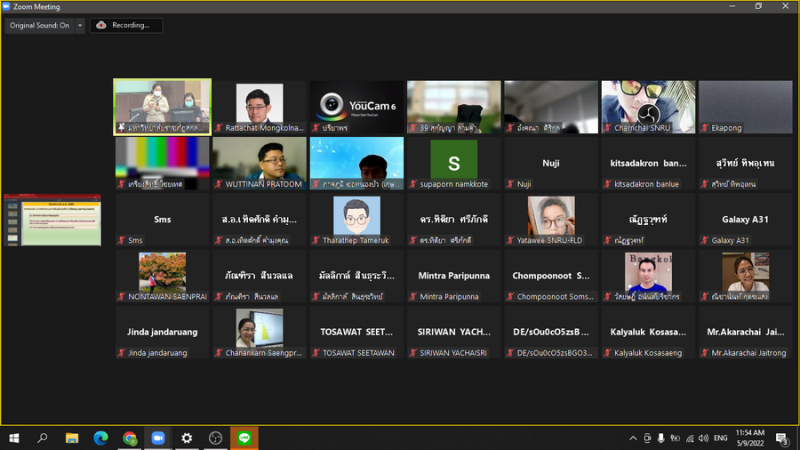Click the Windows Start button
The height and width of the screenshot is (450, 800).
[14, 438]
